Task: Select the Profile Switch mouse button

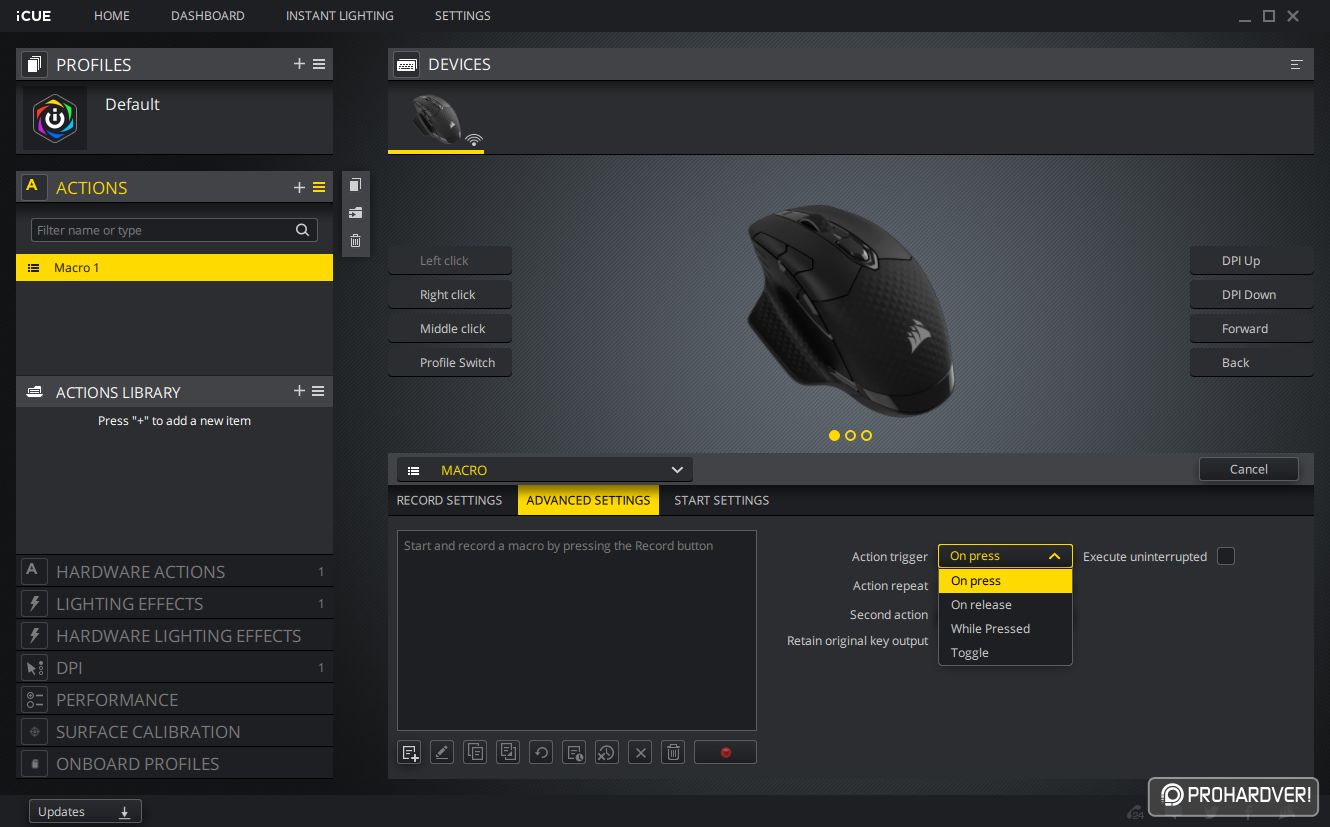Action: point(450,363)
